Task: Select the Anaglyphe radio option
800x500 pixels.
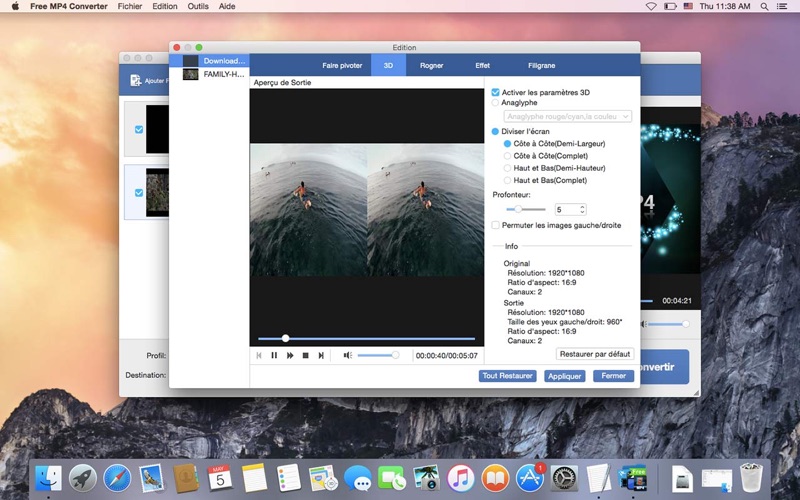Action: click(495, 103)
